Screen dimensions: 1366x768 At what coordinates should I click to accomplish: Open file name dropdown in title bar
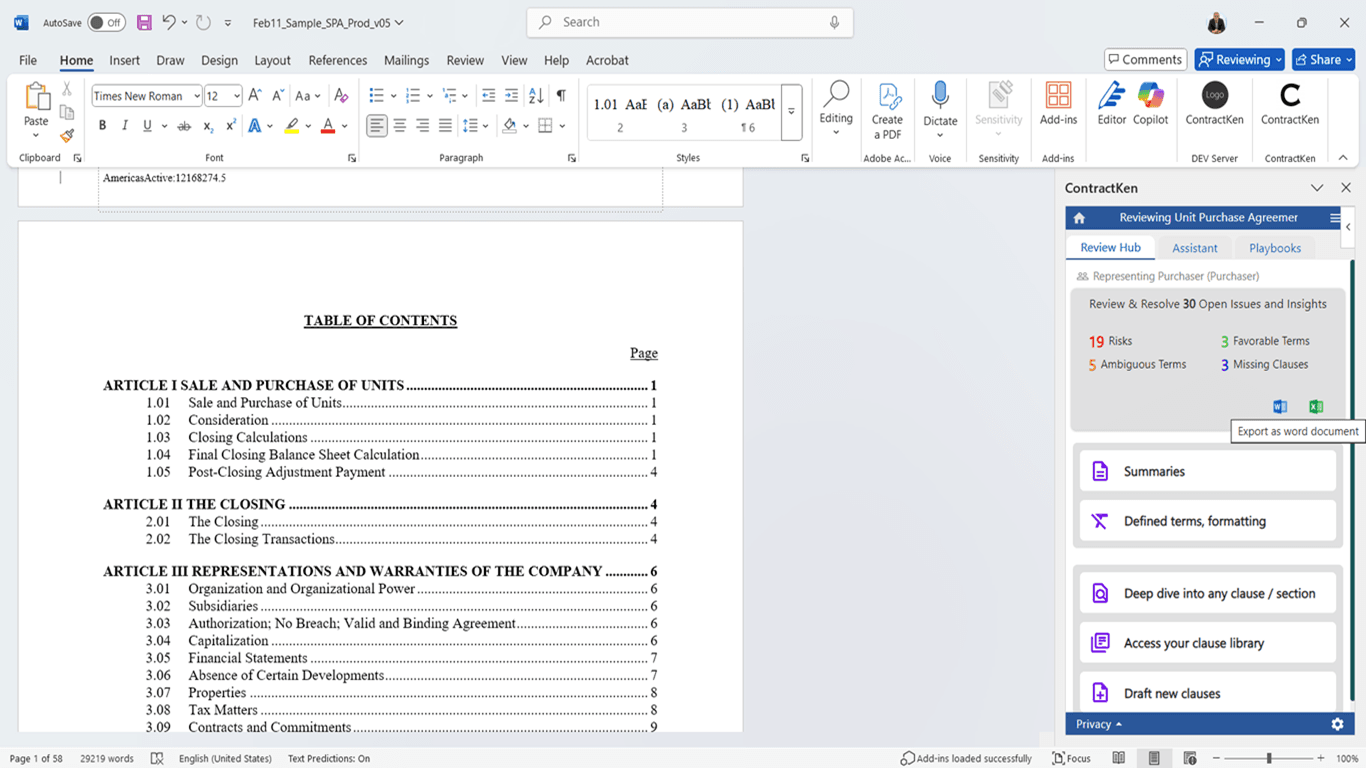(399, 22)
